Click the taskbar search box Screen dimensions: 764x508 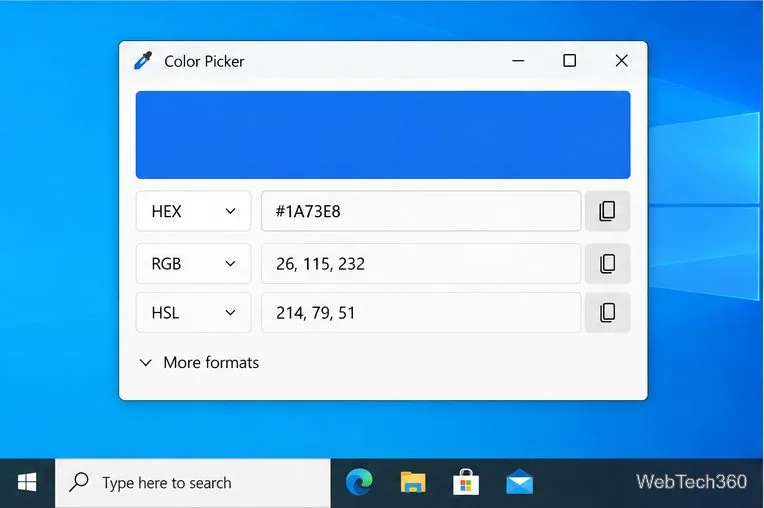point(193,483)
